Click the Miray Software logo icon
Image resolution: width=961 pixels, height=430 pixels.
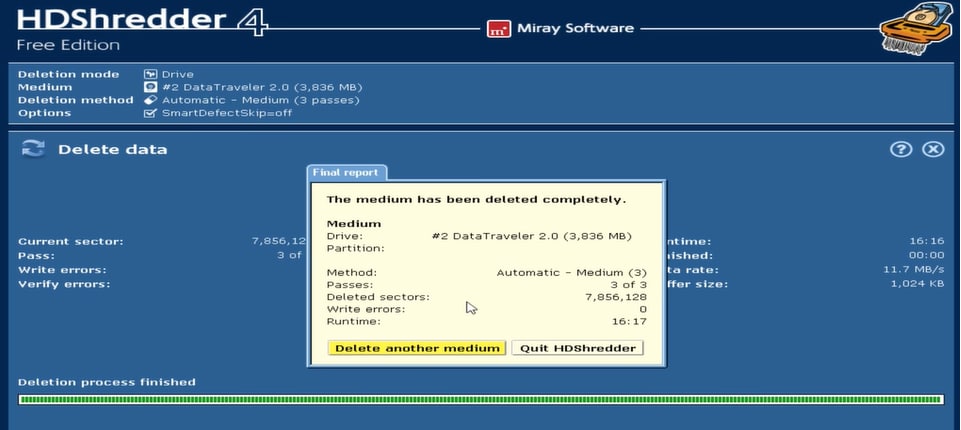point(499,28)
